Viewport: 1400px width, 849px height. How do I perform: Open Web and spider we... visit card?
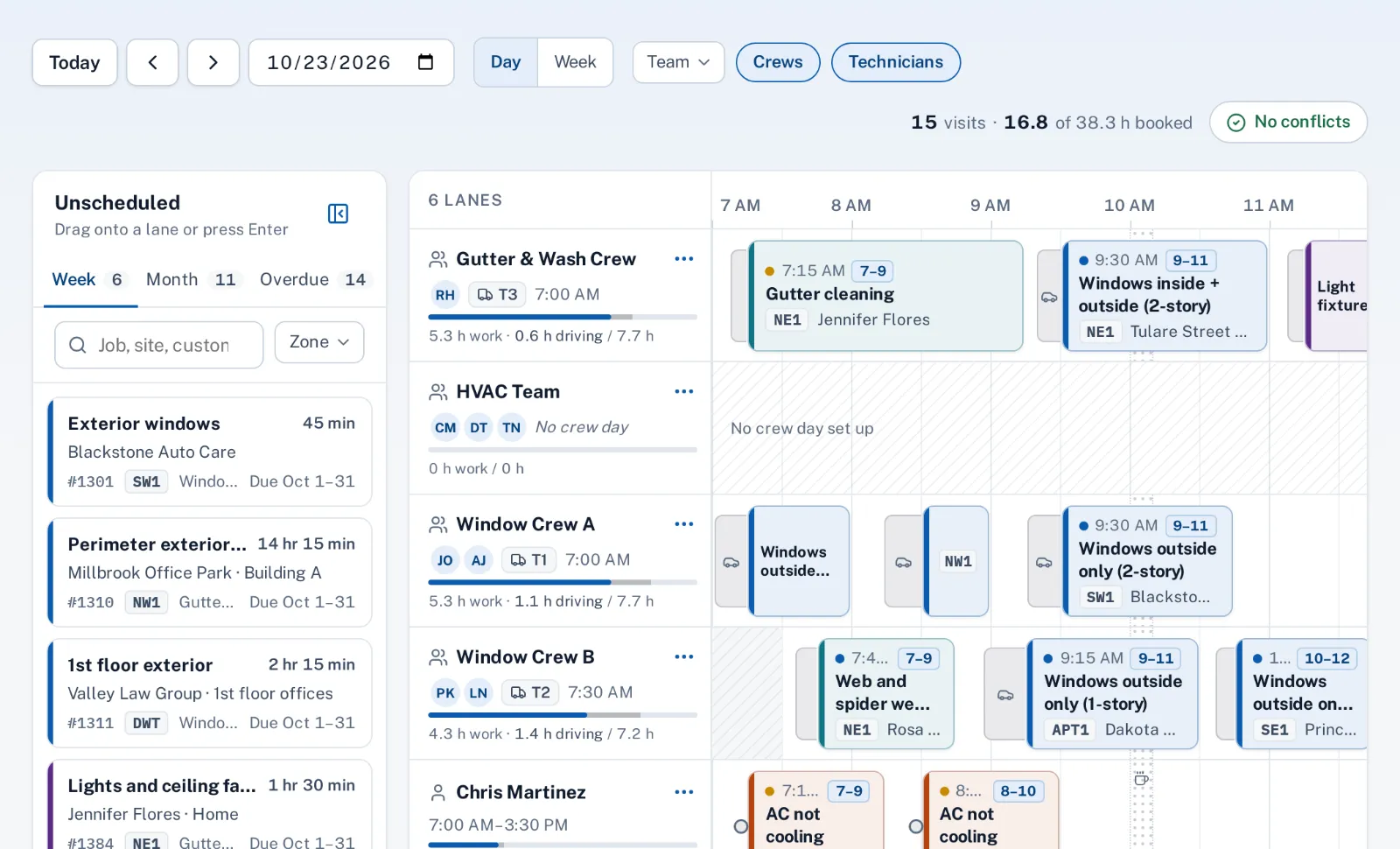pyautogui.click(x=885, y=694)
